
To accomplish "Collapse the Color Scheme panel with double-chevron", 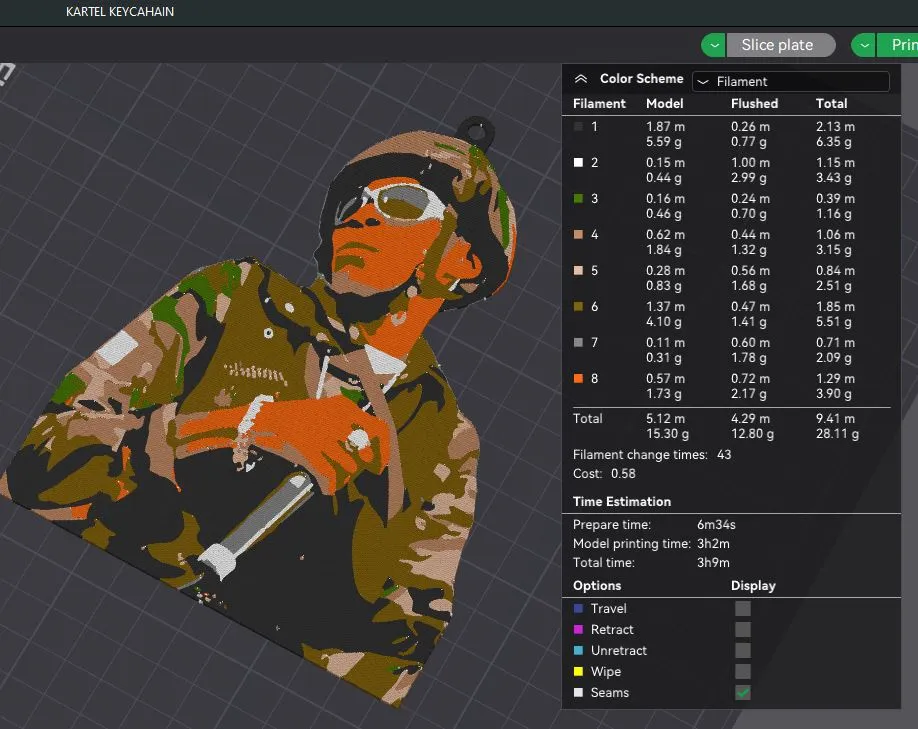I will pyautogui.click(x=580, y=79).
